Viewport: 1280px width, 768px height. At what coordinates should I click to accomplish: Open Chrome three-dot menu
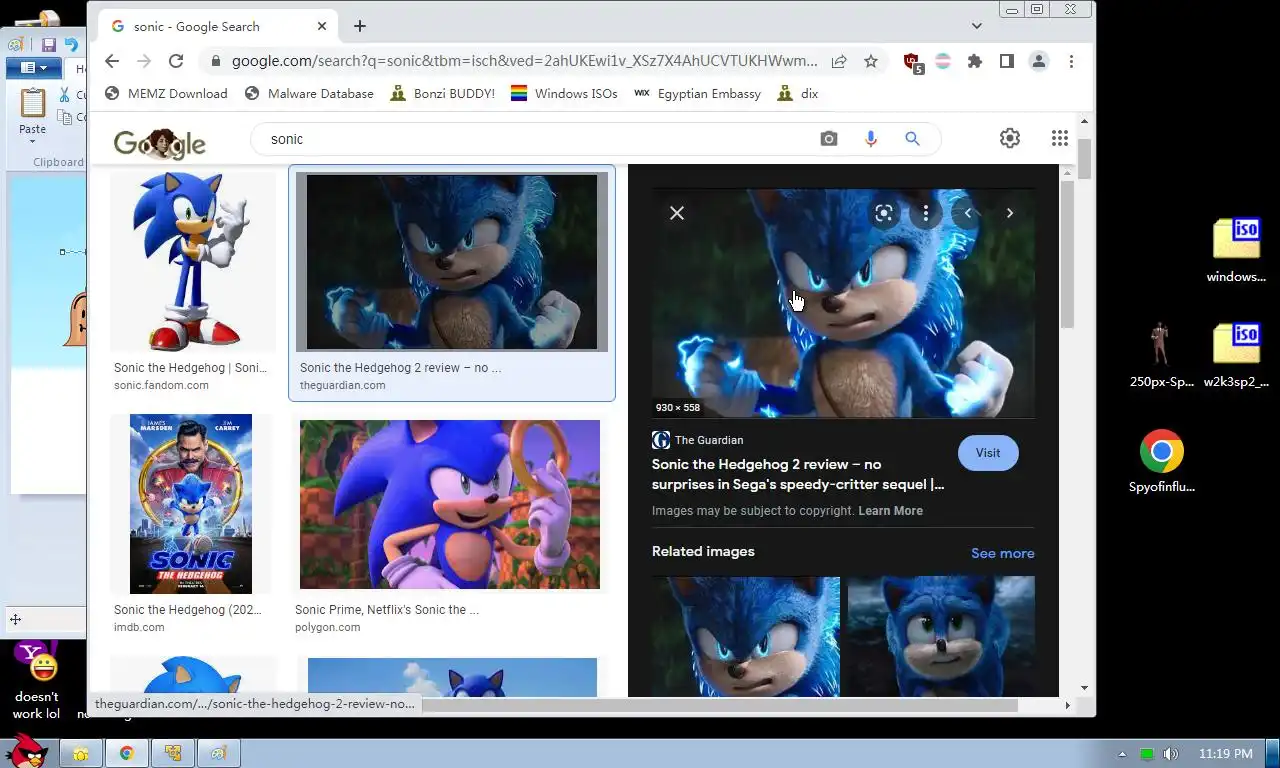point(1071,61)
